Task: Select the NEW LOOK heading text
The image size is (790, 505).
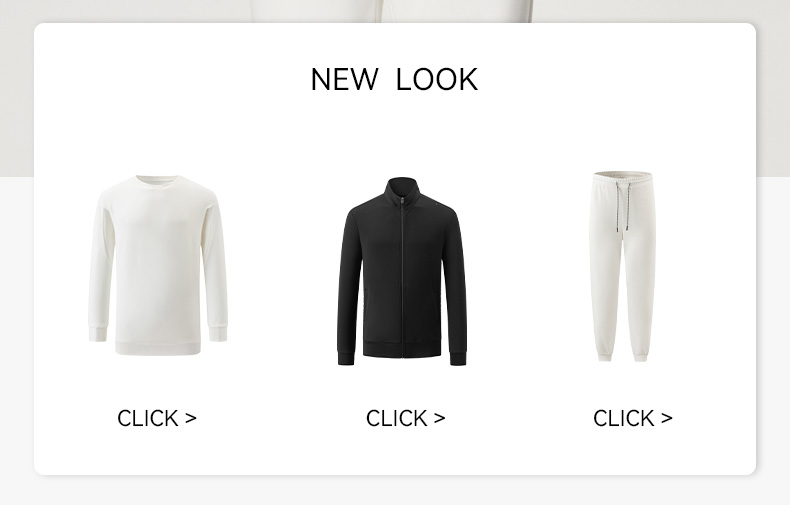Action: pyautogui.click(x=394, y=79)
